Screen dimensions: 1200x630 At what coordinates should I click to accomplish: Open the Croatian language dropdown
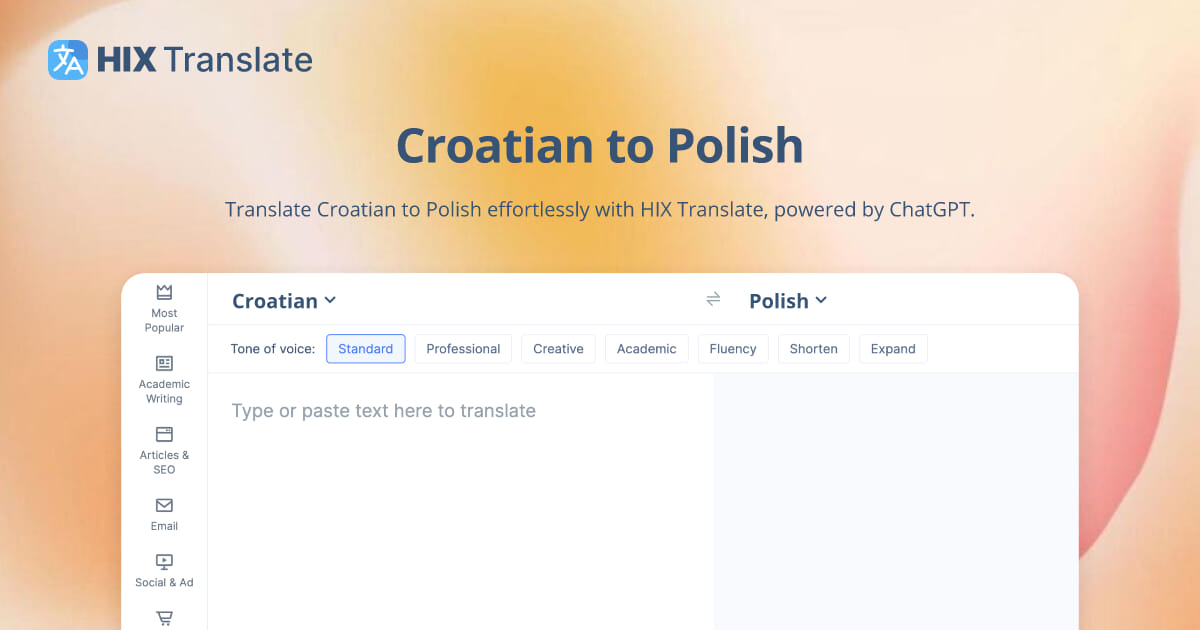(x=283, y=300)
